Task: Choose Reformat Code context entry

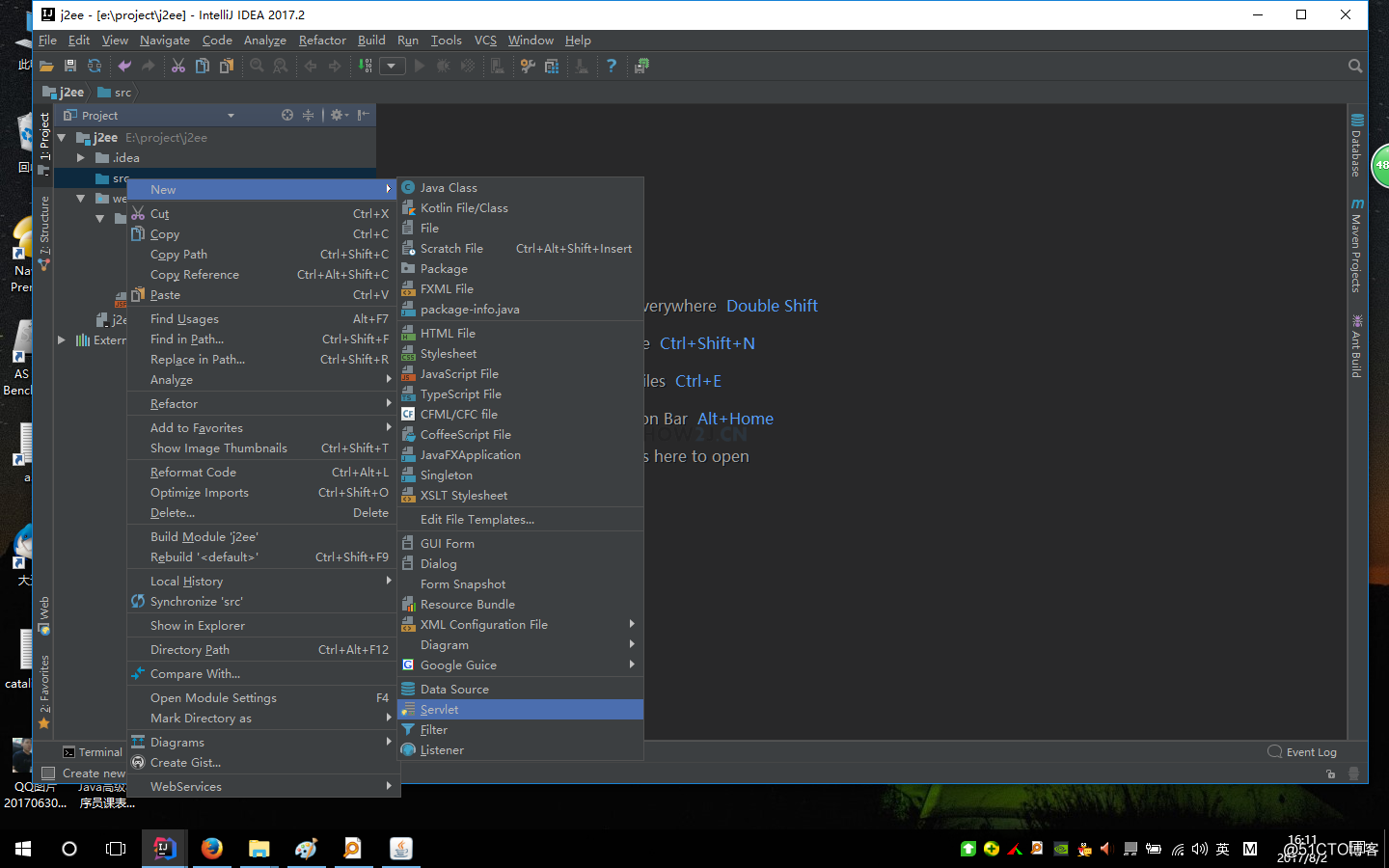Action: [262, 472]
